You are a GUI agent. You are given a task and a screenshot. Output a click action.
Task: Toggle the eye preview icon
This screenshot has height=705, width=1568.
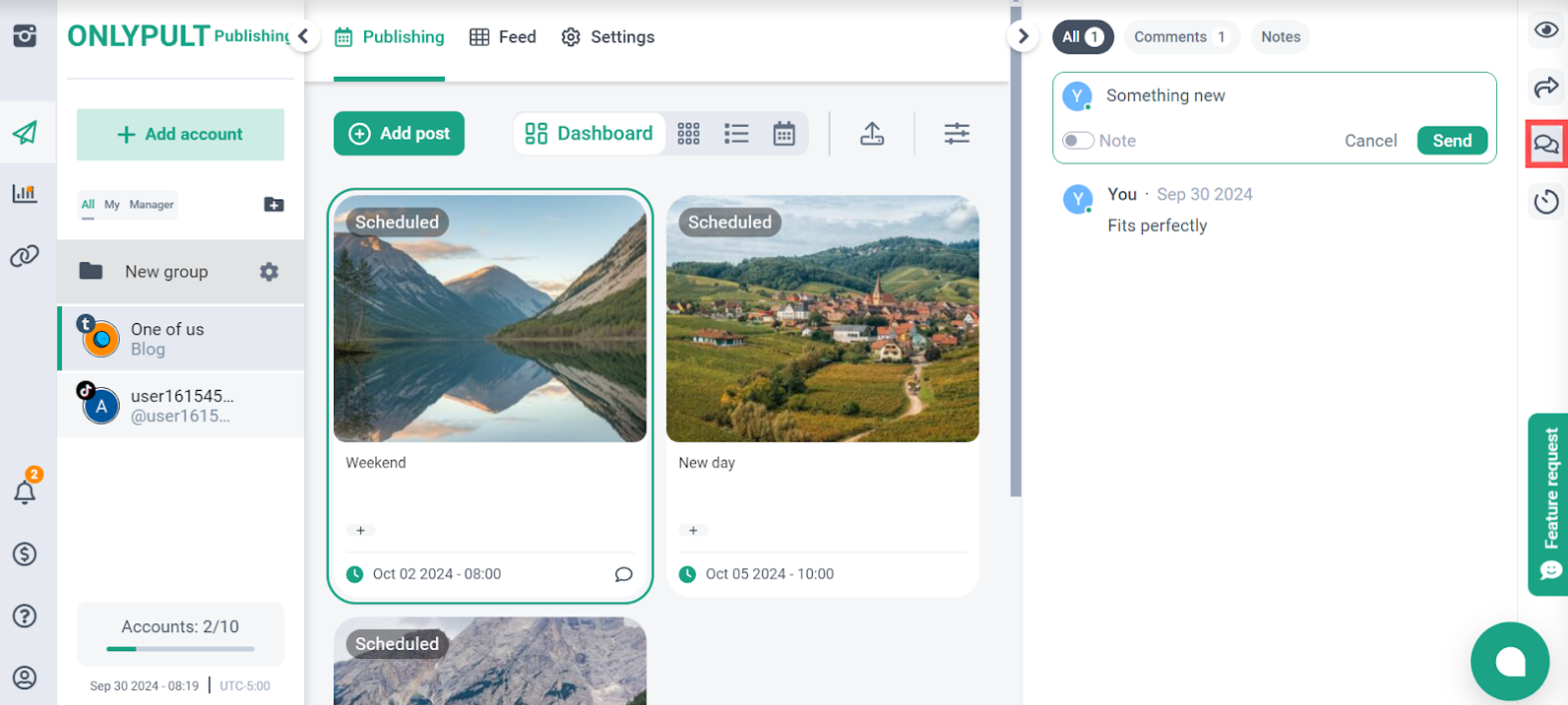pyautogui.click(x=1546, y=30)
